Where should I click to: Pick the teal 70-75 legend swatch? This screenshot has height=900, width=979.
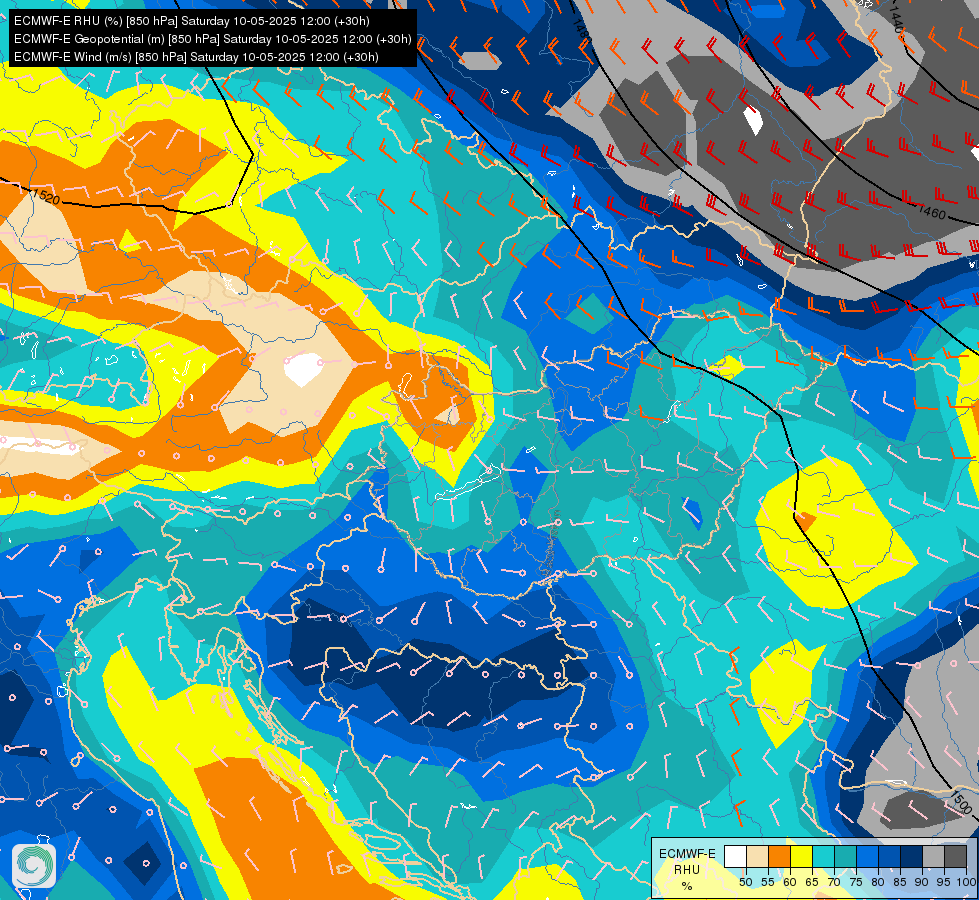[845, 856]
